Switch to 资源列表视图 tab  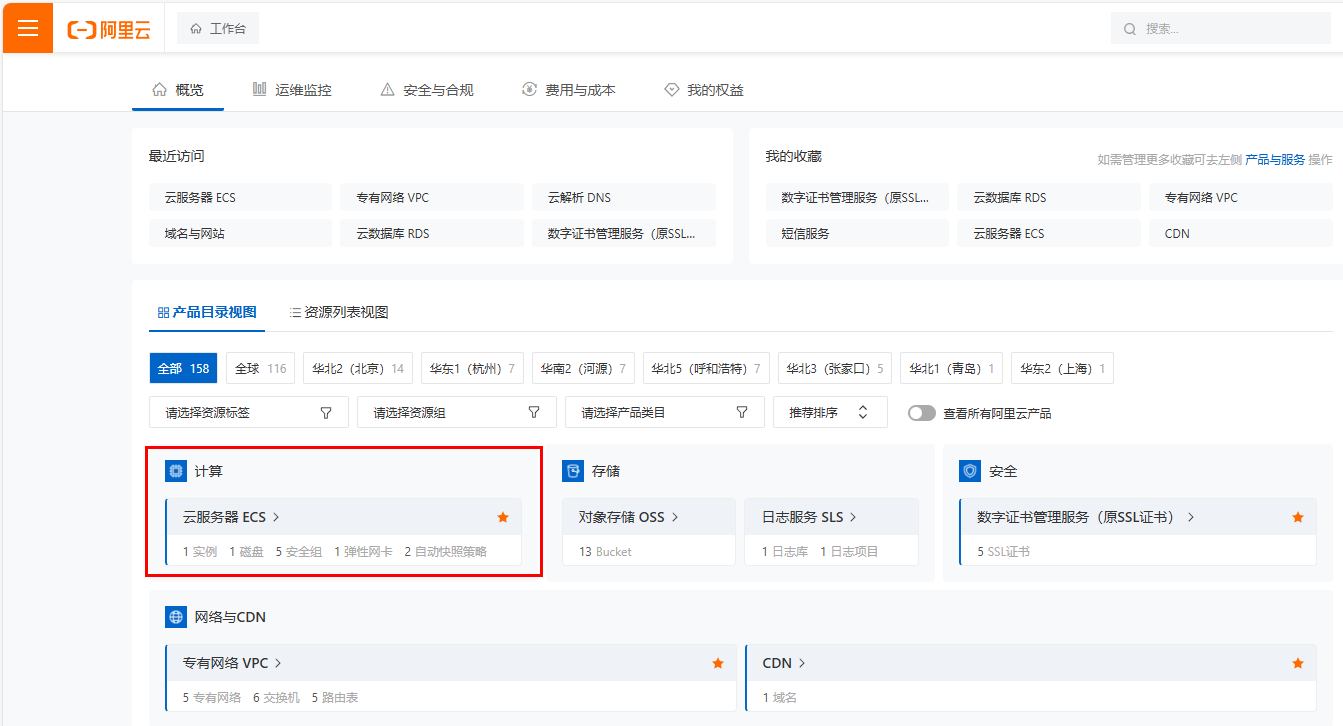tap(338, 312)
